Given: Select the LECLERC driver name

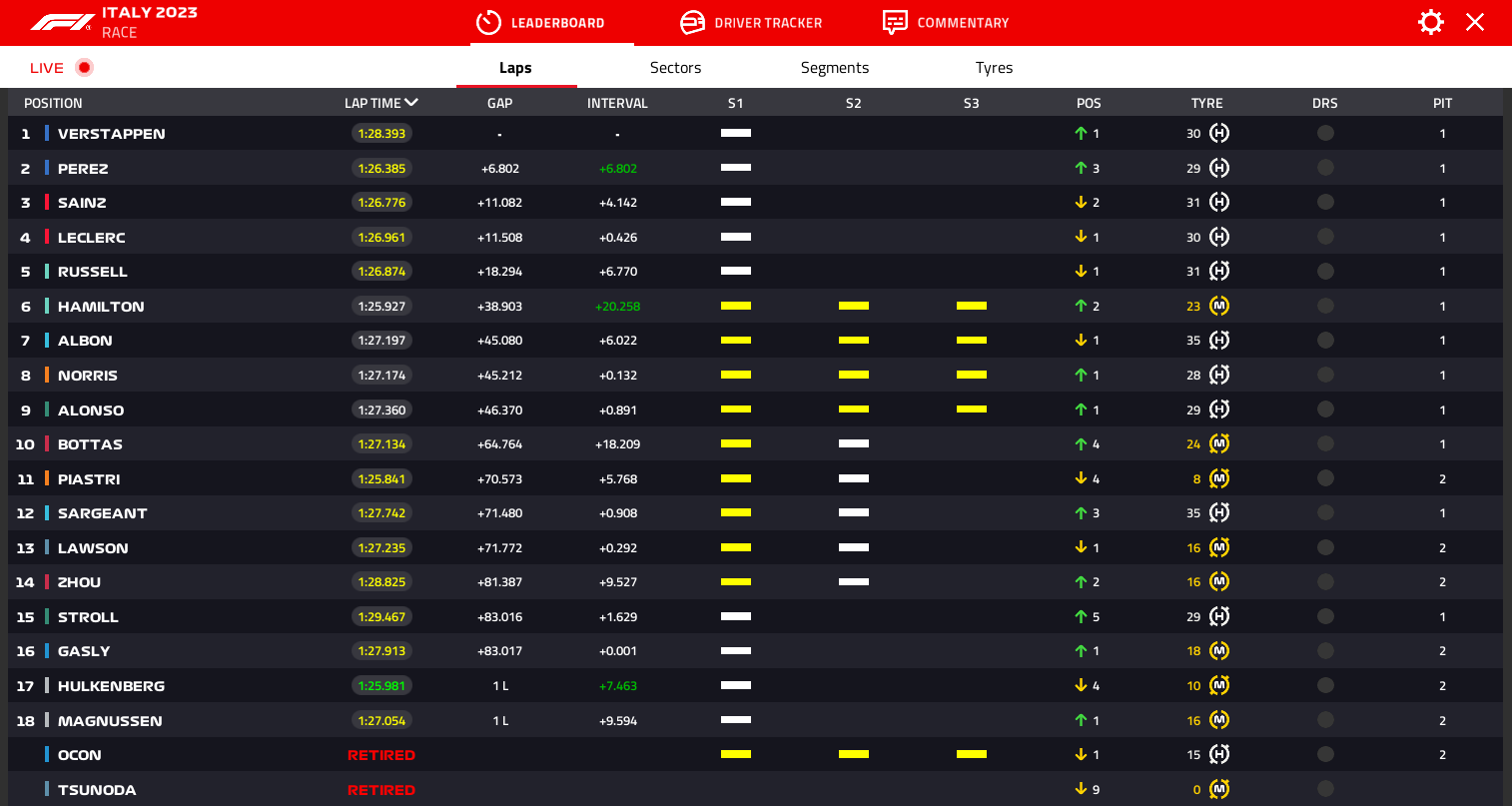Looking at the screenshot, I should coord(92,238).
